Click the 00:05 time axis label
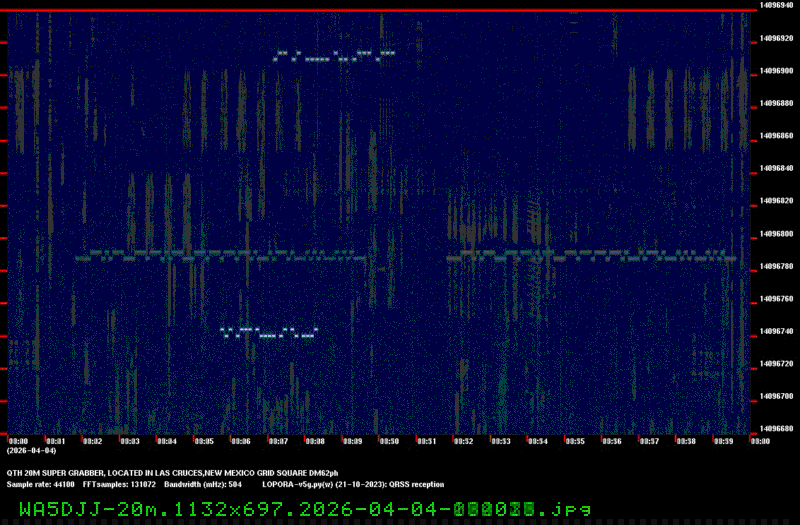This screenshot has height=525, width=800. coord(204,441)
